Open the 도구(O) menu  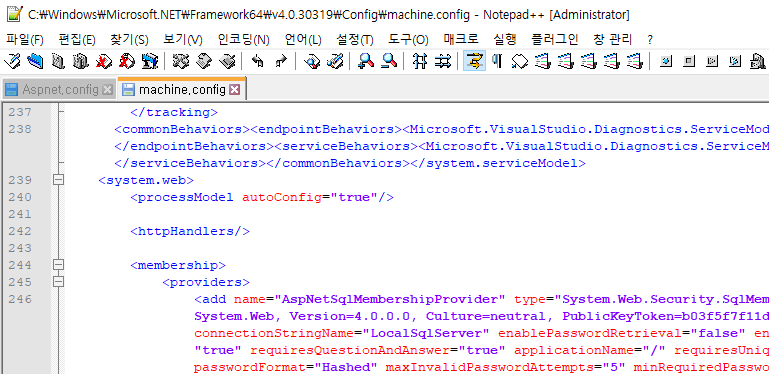[x=408, y=40]
